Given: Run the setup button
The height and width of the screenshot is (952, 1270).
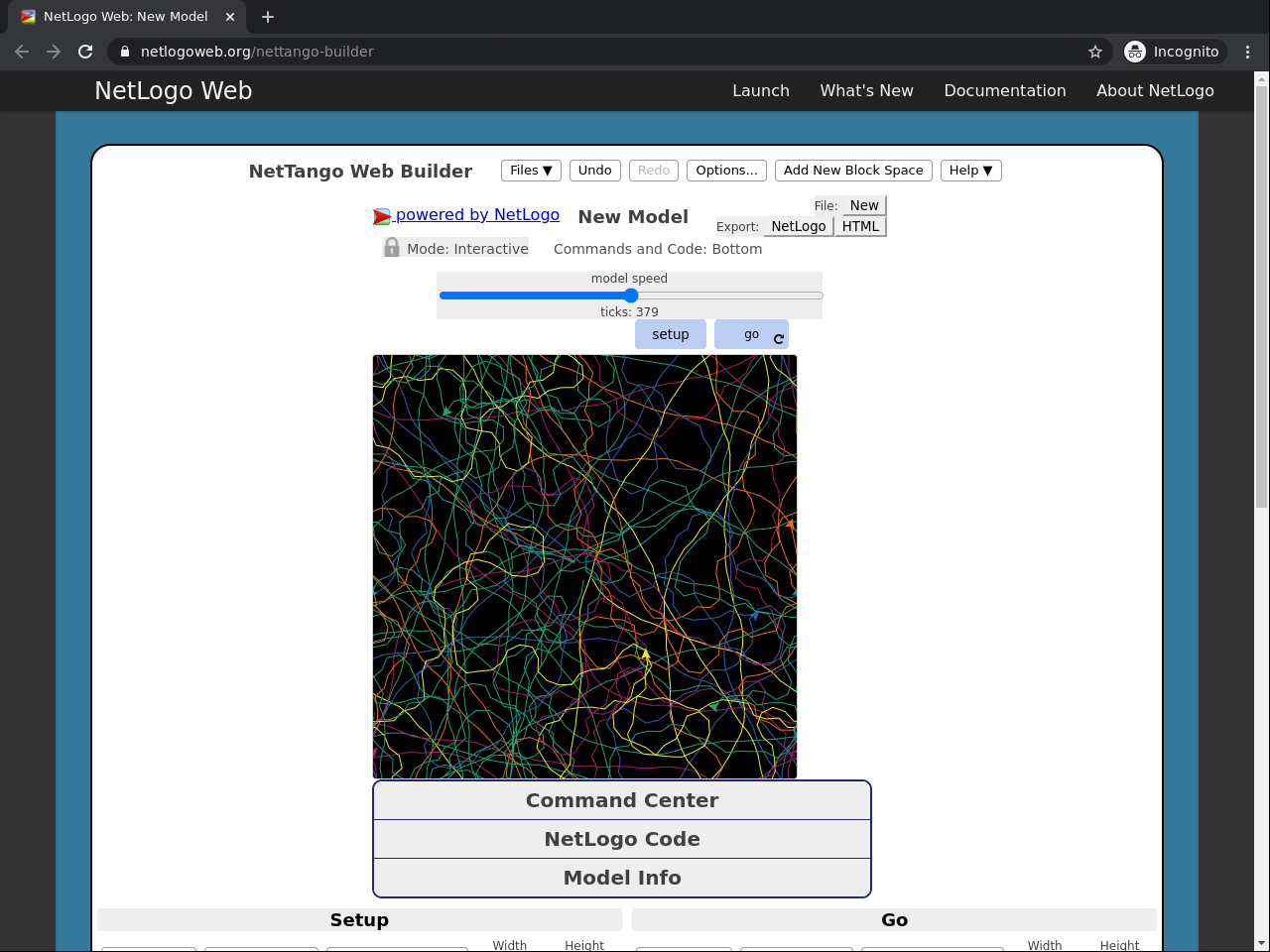Looking at the screenshot, I should click(671, 334).
